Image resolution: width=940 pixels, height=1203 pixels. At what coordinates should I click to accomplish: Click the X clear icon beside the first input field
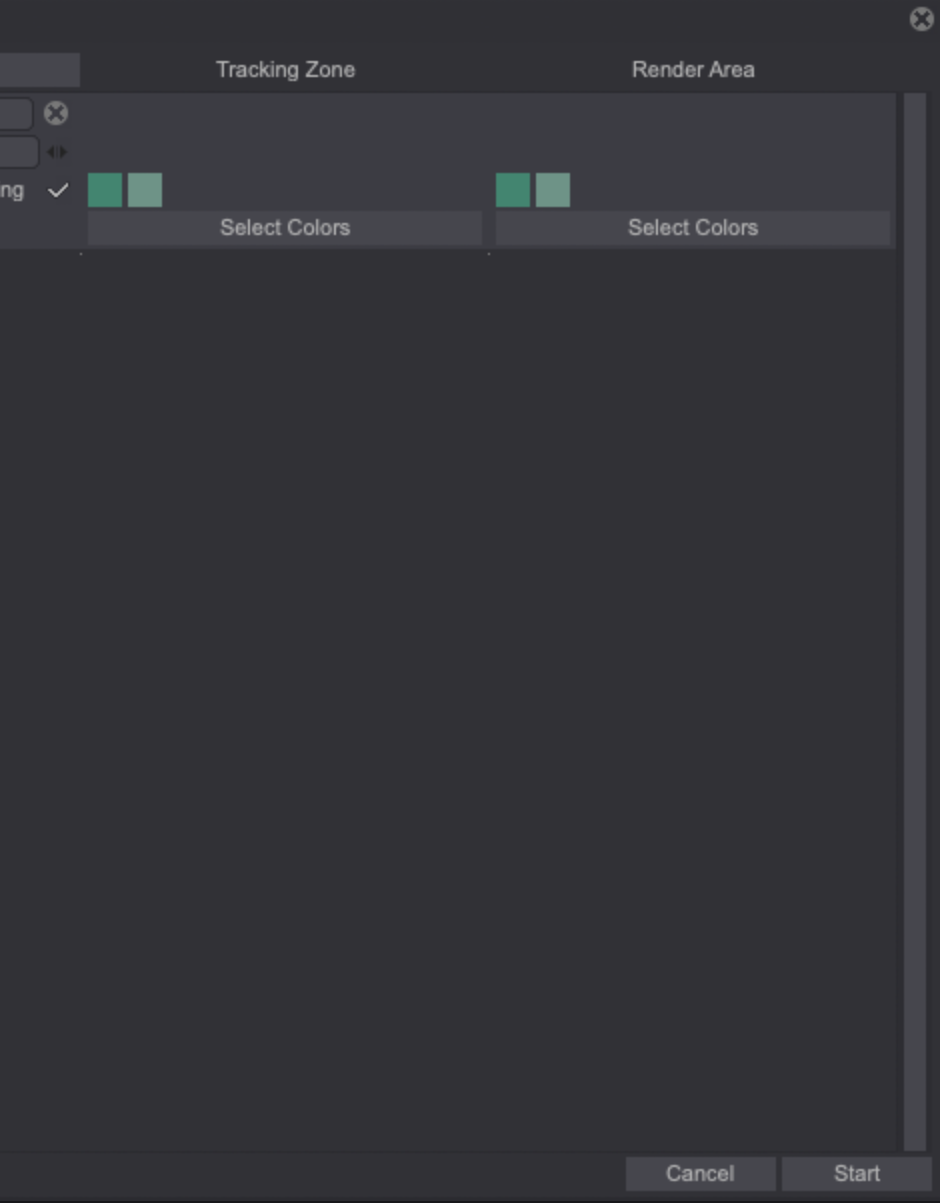56,113
